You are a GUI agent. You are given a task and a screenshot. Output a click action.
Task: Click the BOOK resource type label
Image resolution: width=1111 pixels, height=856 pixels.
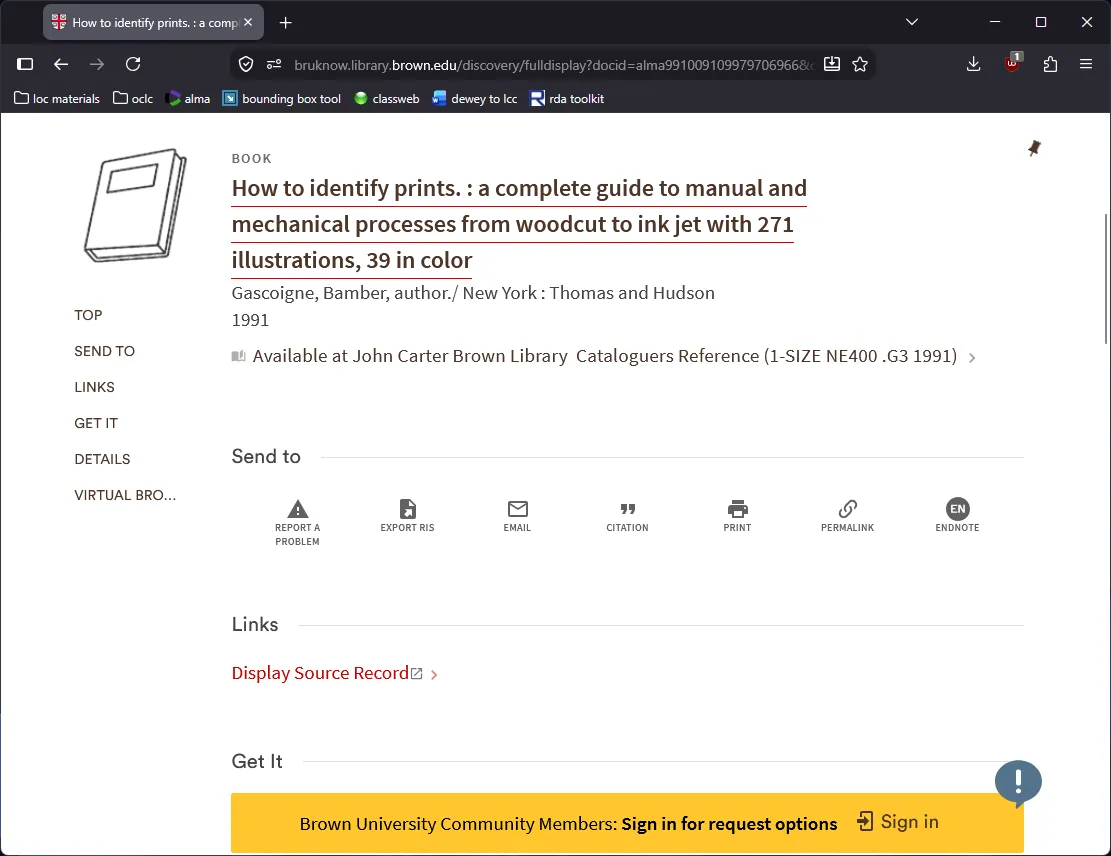coord(252,159)
